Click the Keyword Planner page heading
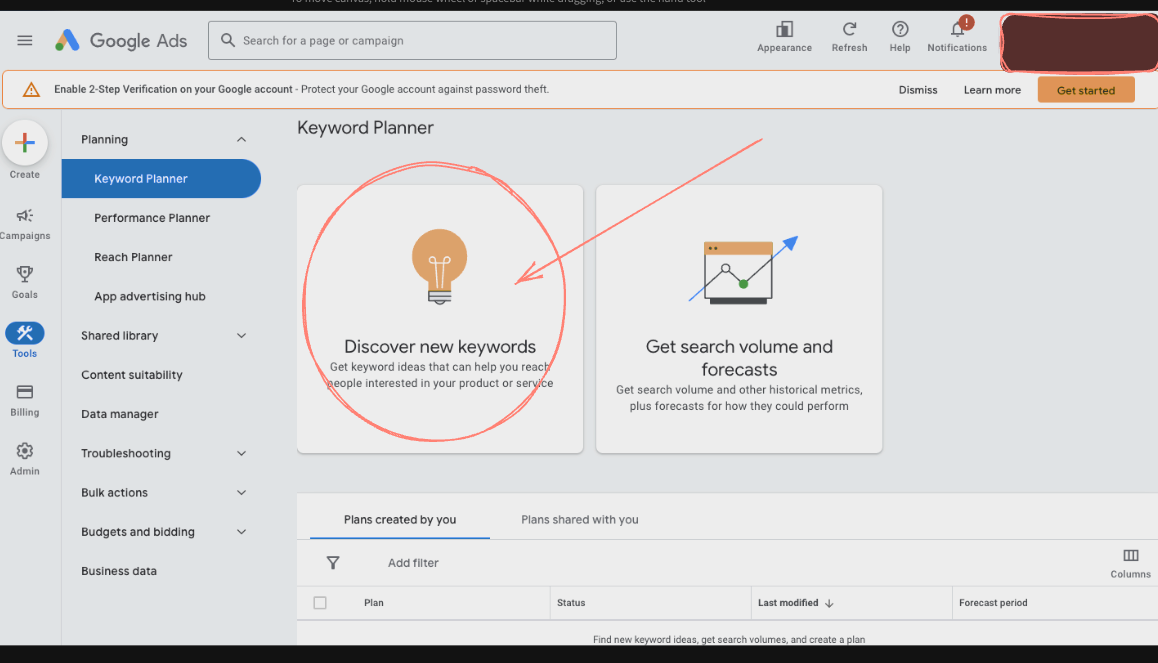 click(x=365, y=128)
